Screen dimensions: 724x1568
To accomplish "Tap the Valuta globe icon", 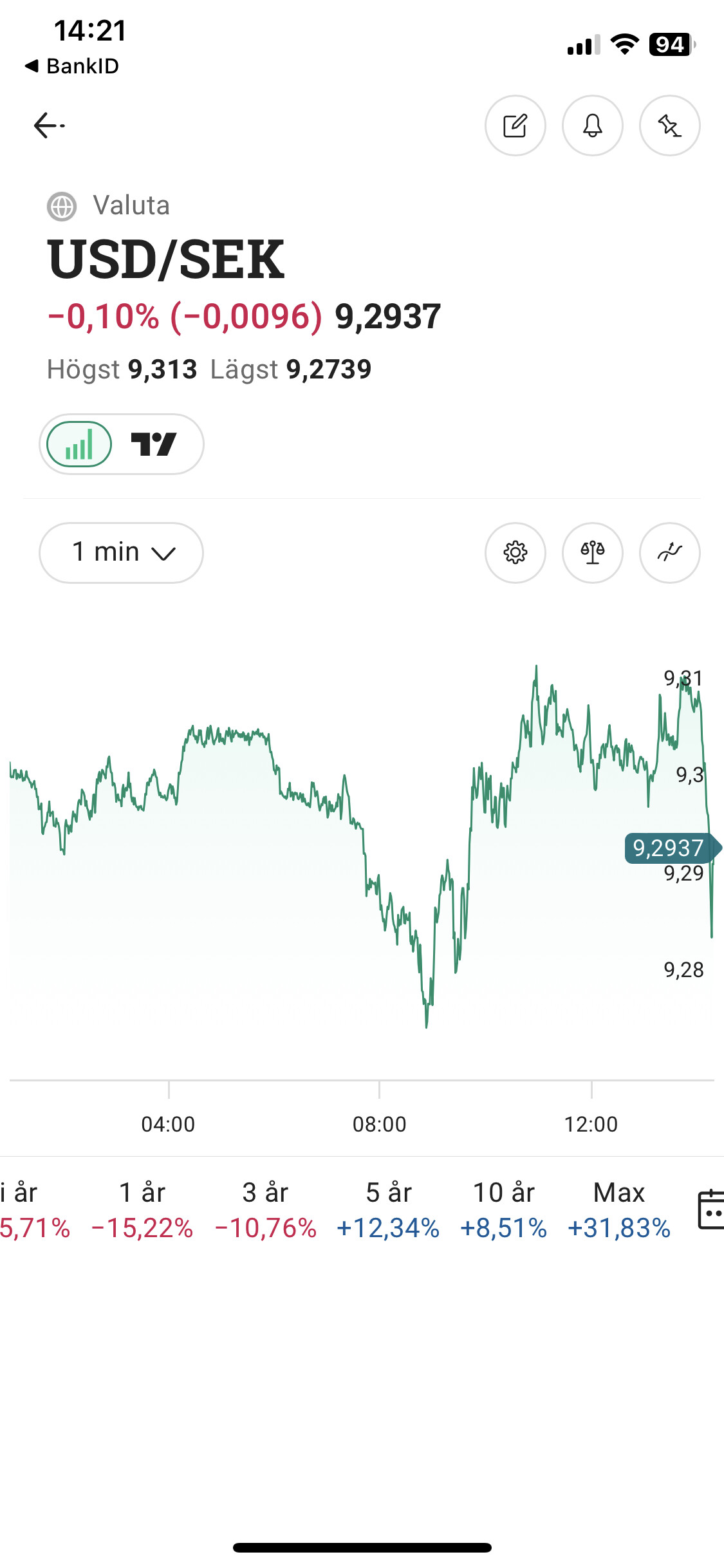I will point(62,207).
